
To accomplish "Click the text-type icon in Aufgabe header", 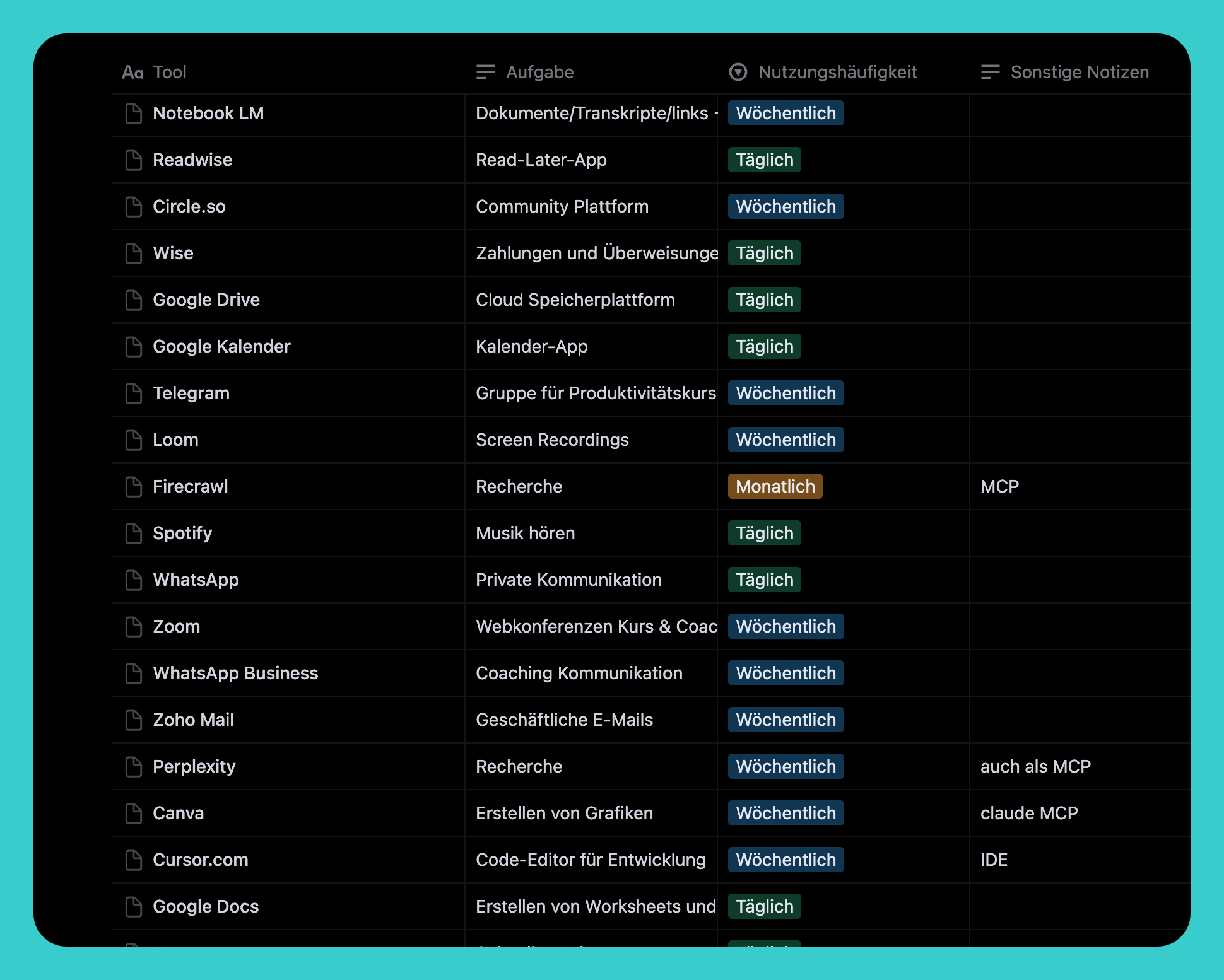I will pyautogui.click(x=486, y=73).
